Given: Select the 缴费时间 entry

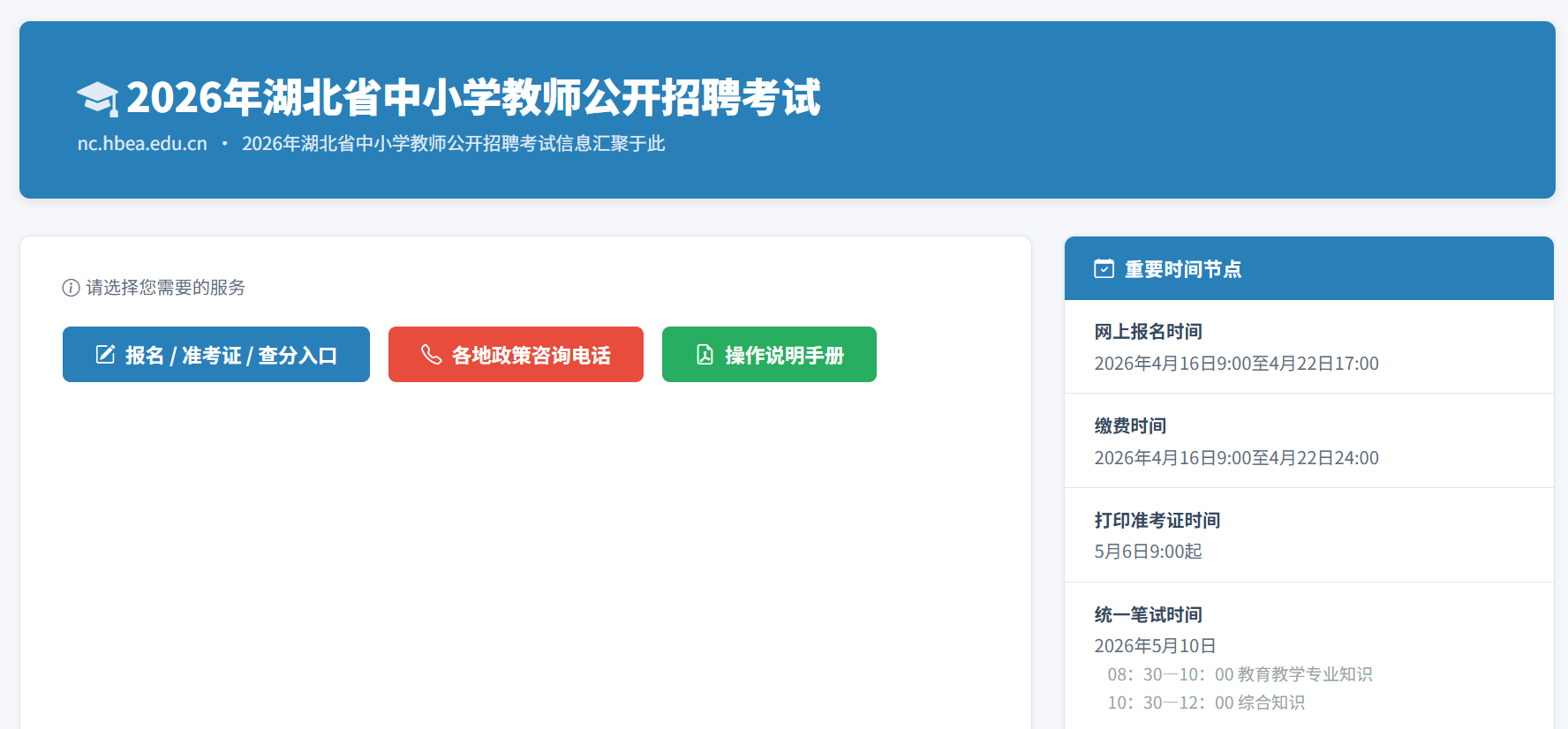Looking at the screenshot, I should pos(1130,426).
